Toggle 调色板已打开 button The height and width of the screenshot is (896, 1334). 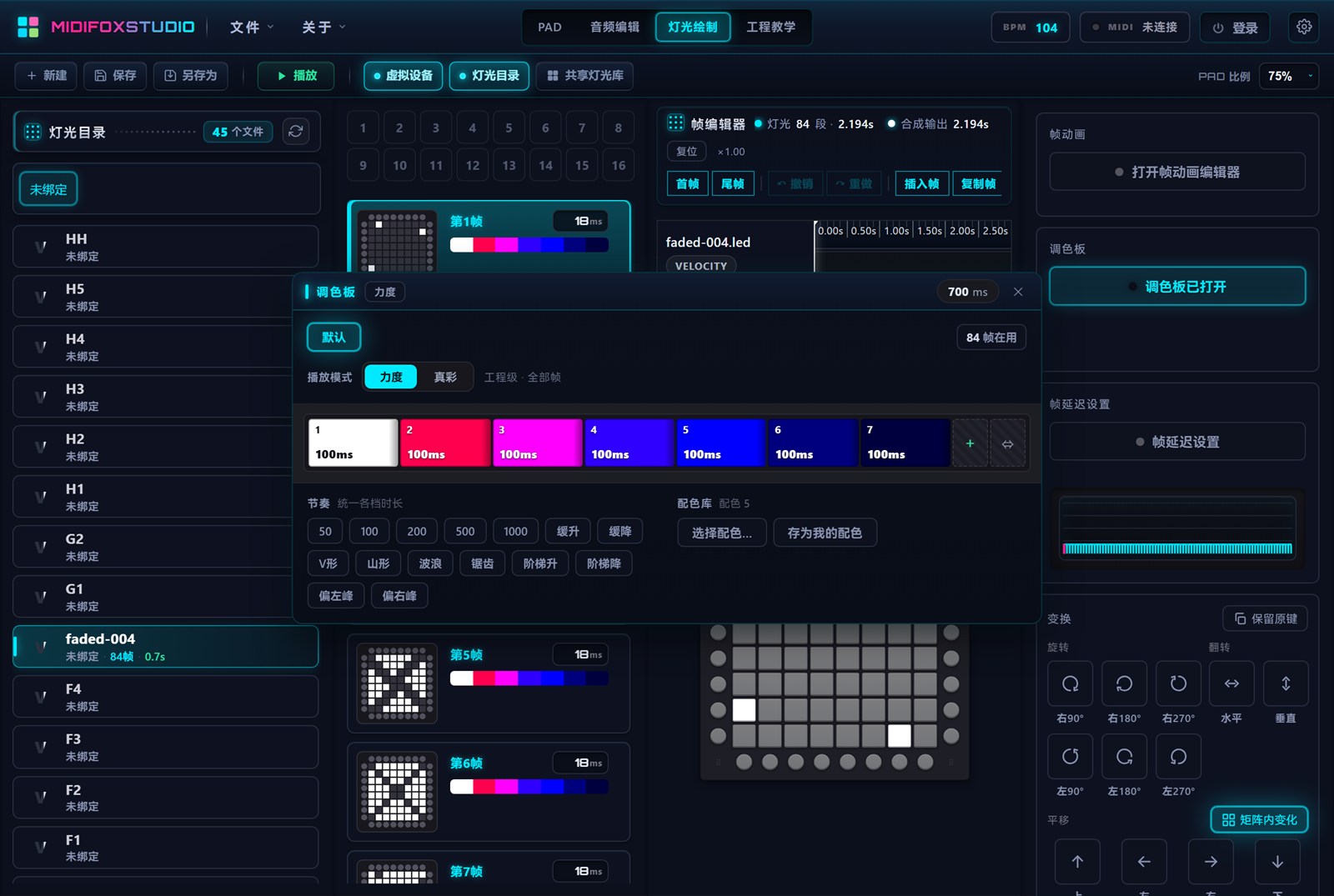click(1177, 286)
